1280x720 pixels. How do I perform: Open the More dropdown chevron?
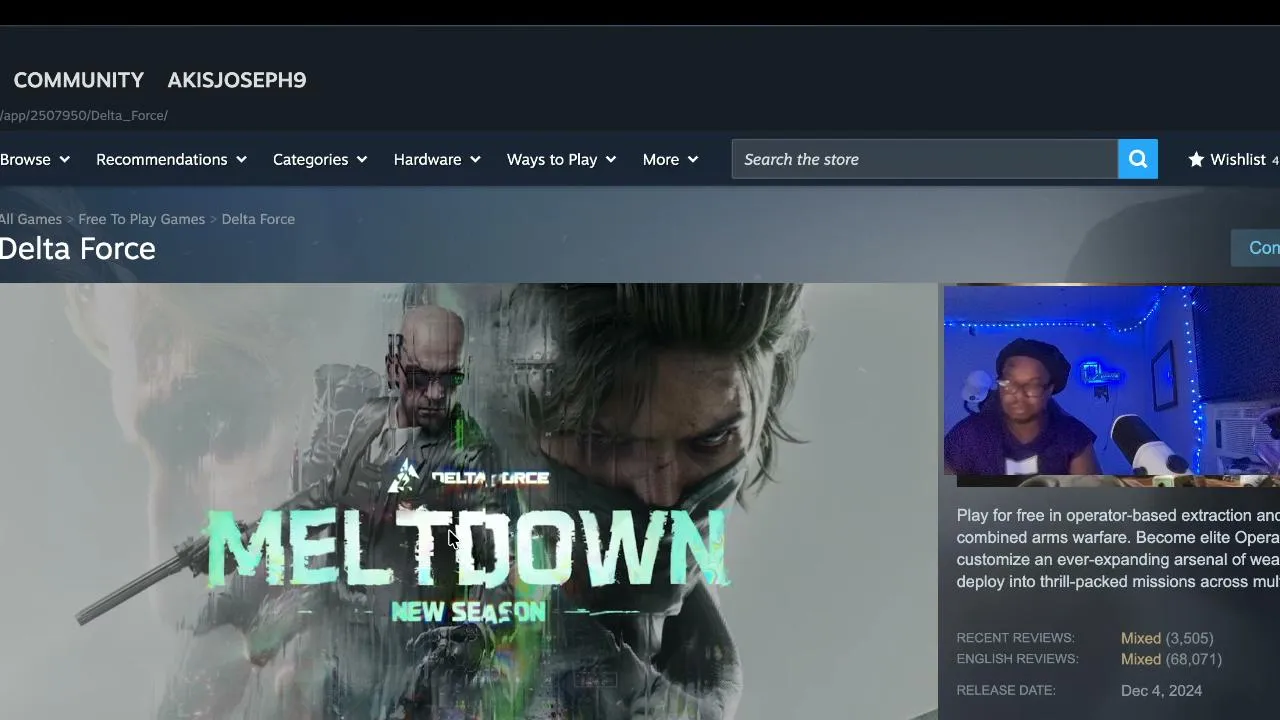tap(693, 159)
